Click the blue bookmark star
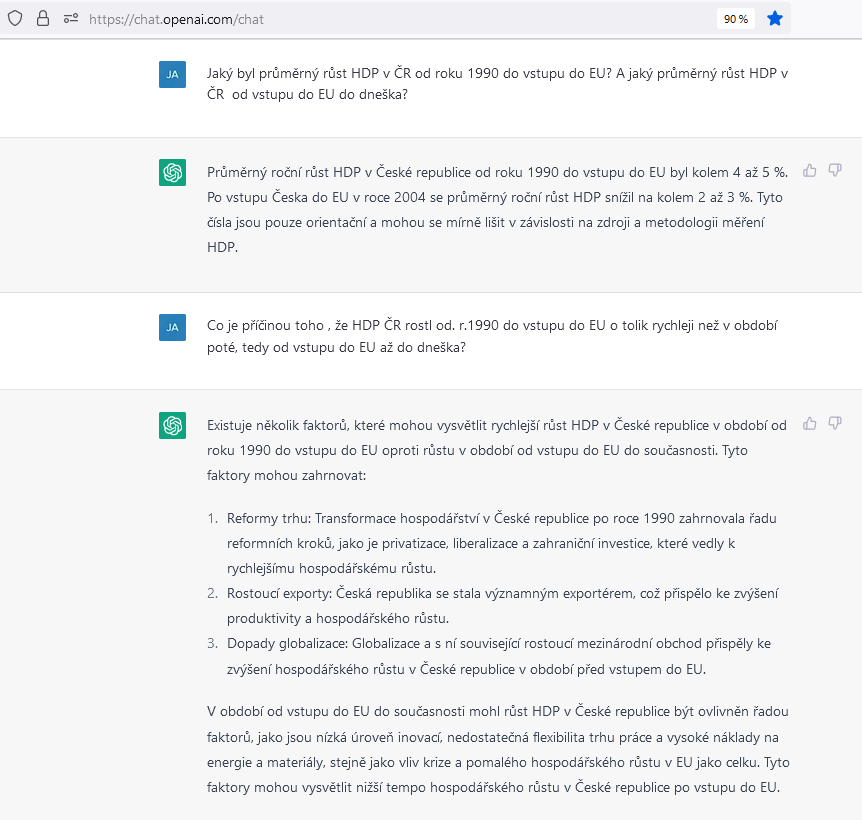The height and width of the screenshot is (820, 862). click(774, 18)
